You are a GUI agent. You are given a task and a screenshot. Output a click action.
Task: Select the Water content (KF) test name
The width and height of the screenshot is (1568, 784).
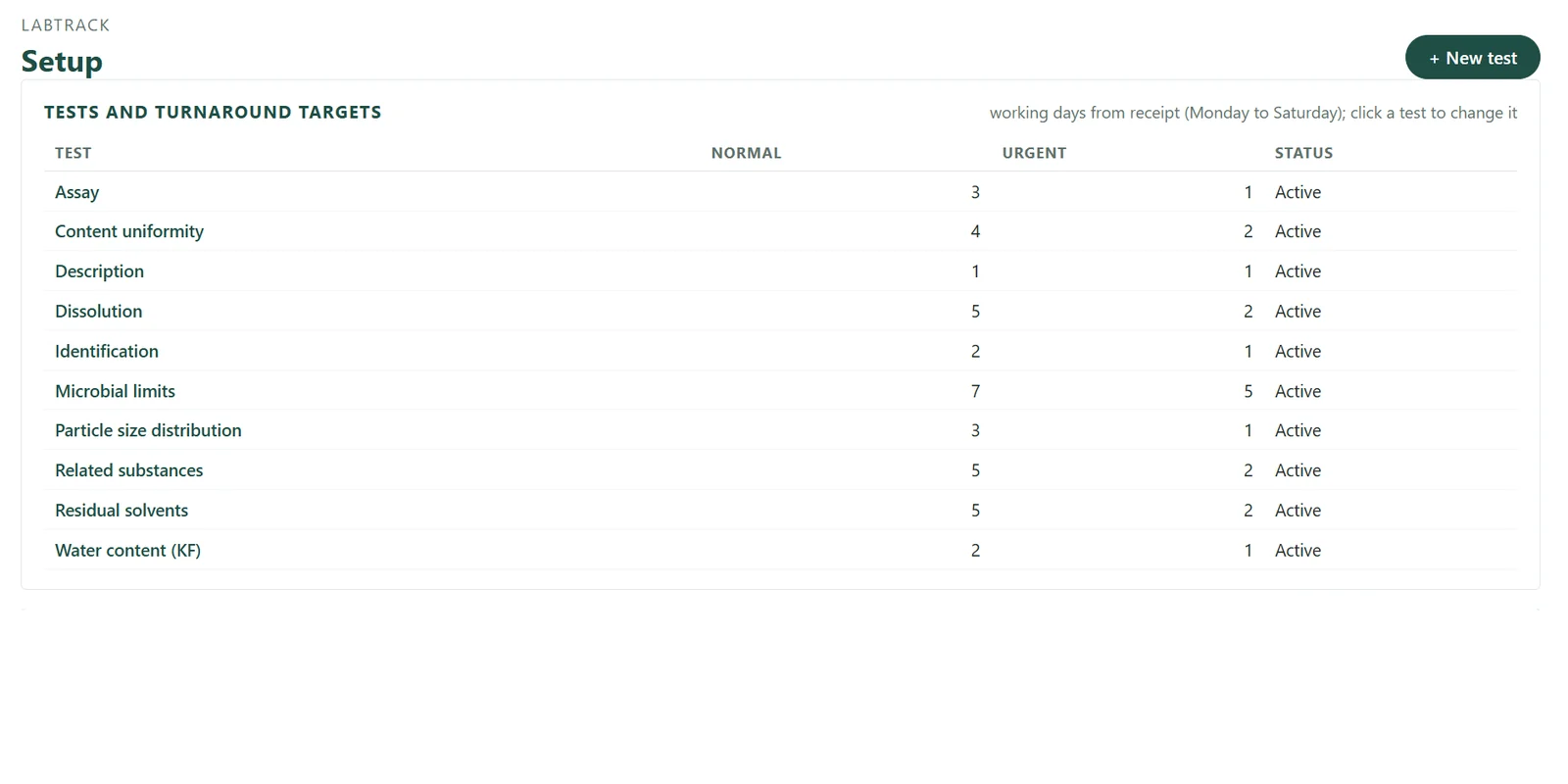coord(127,551)
